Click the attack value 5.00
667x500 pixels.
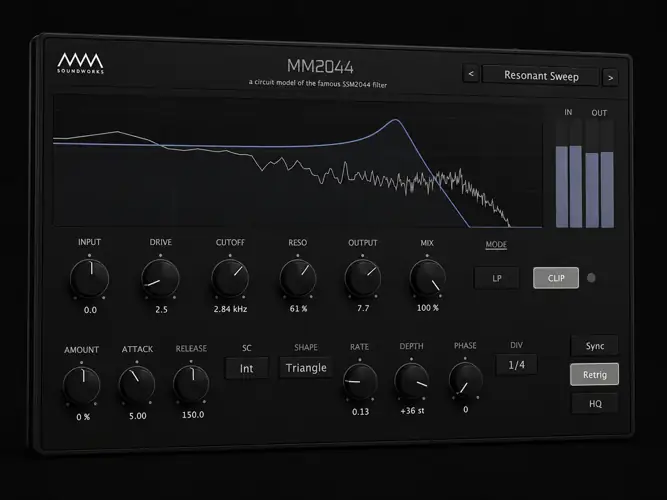[137, 416]
